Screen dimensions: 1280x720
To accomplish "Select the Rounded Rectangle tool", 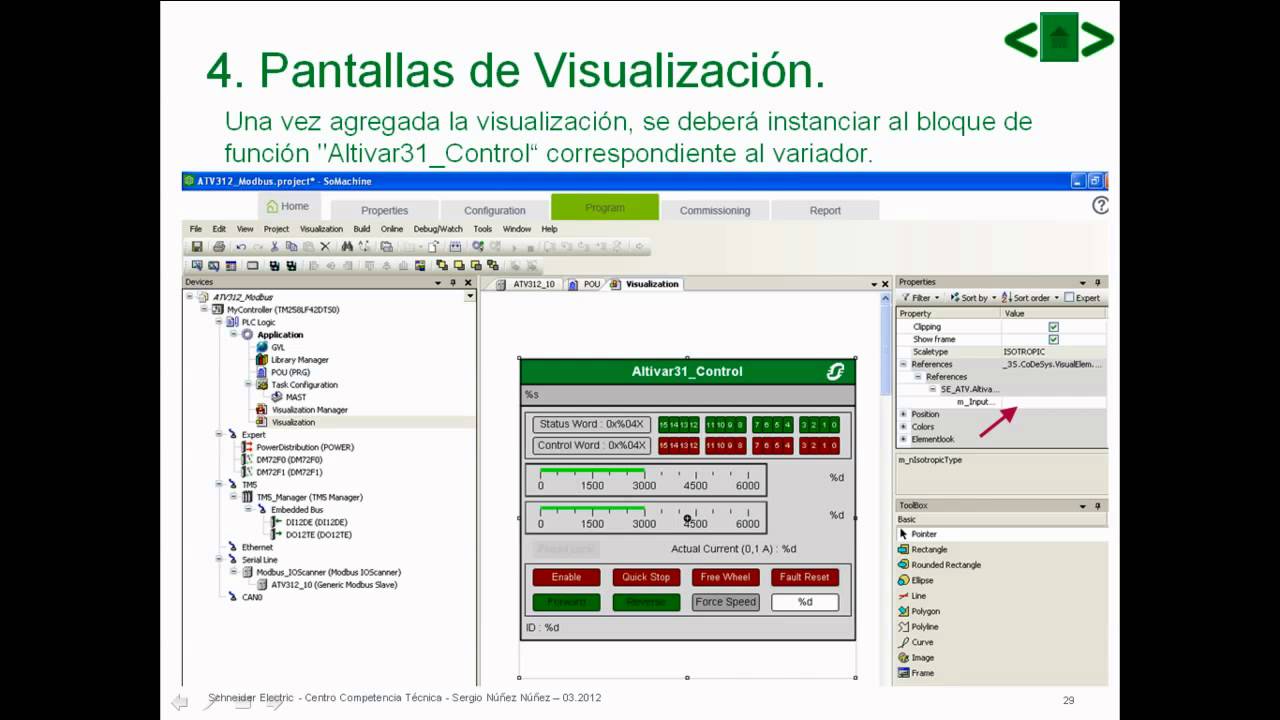I will pyautogui.click(x=940, y=565).
